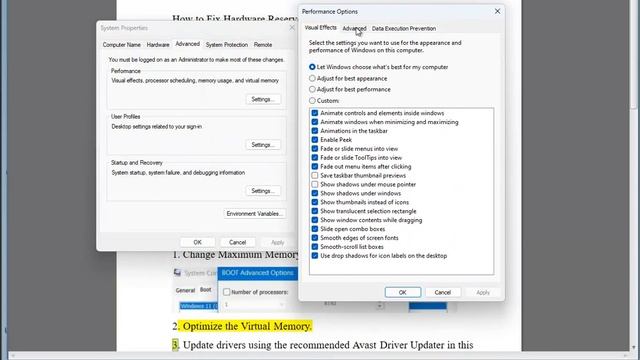Choose Adjust for best performance

312,89
